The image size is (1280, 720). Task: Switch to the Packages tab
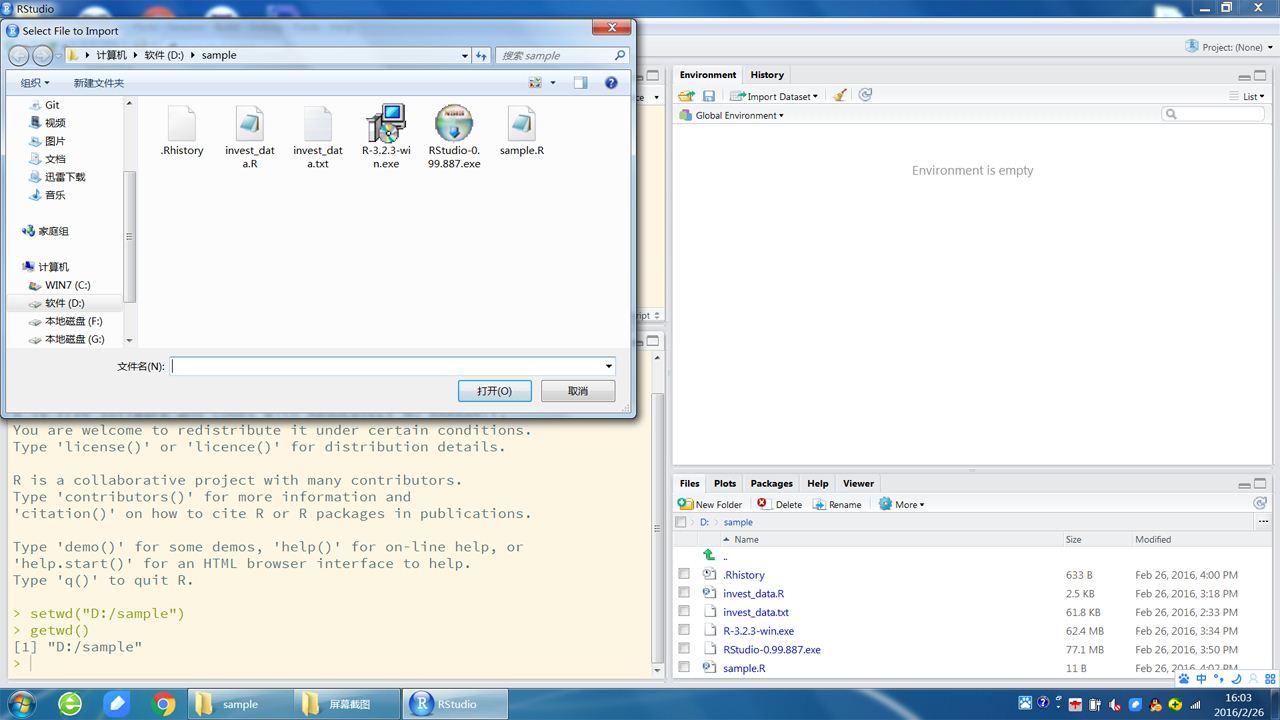(771, 483)
